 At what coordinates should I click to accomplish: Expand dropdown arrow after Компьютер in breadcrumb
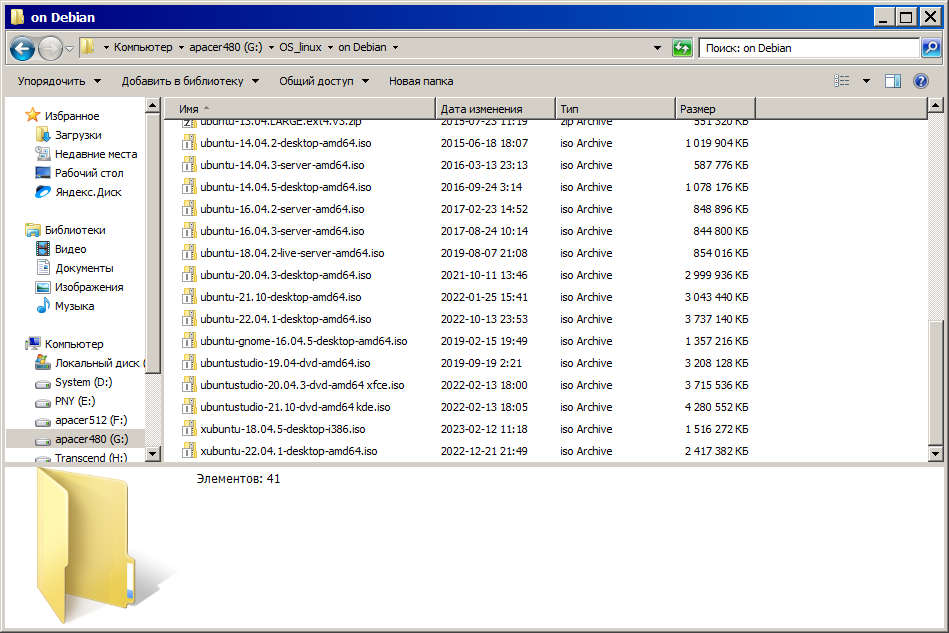[181, 47]
